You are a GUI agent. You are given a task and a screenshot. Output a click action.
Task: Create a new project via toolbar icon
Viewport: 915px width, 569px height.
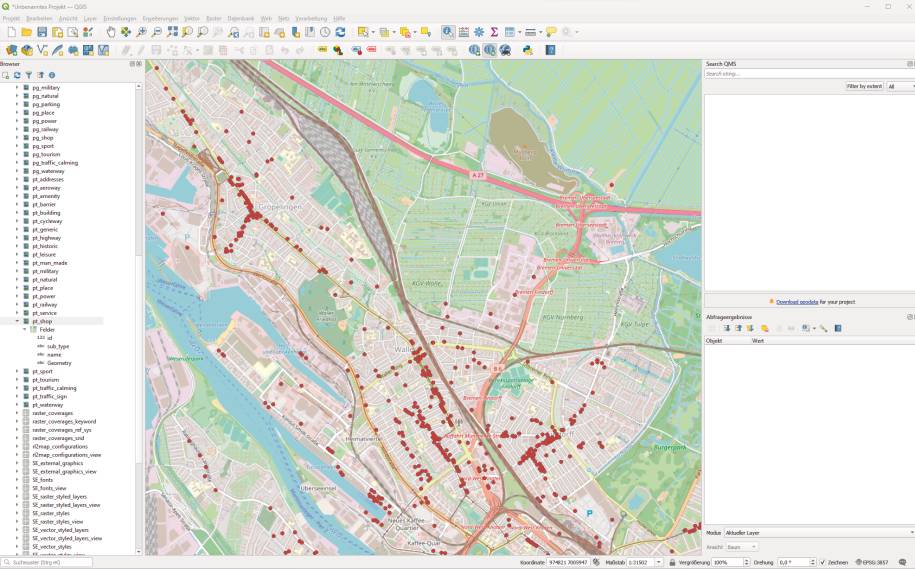coord(11,33)
